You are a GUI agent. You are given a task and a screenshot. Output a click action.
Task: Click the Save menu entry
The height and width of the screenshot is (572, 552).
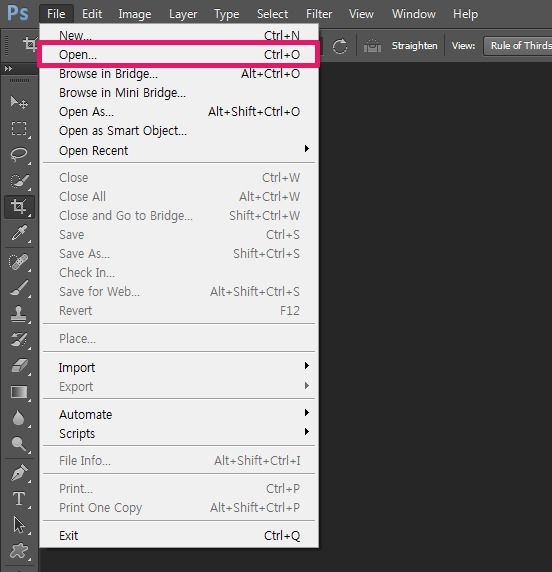coord(179,235)
